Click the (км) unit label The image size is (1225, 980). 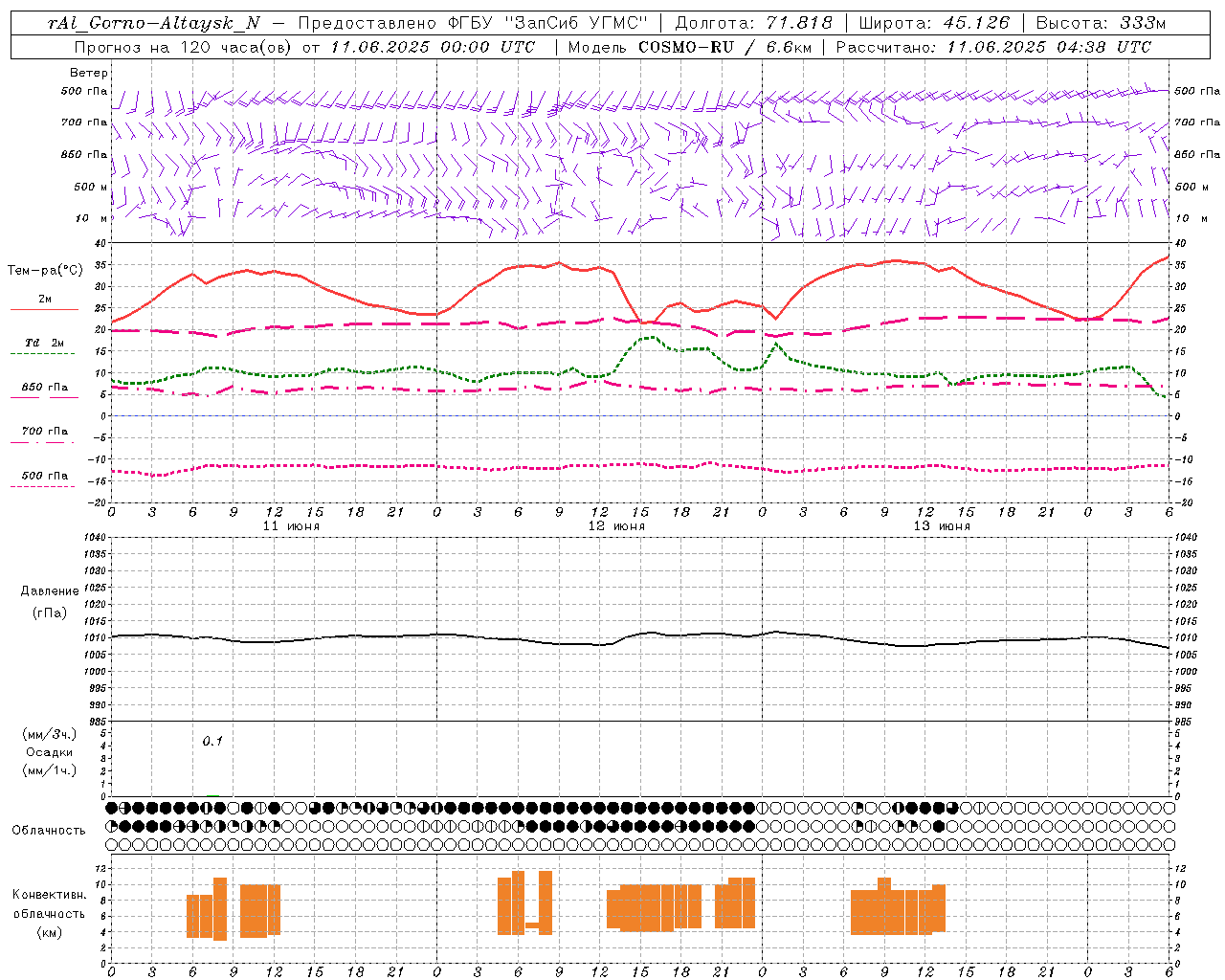coord(50,932)
